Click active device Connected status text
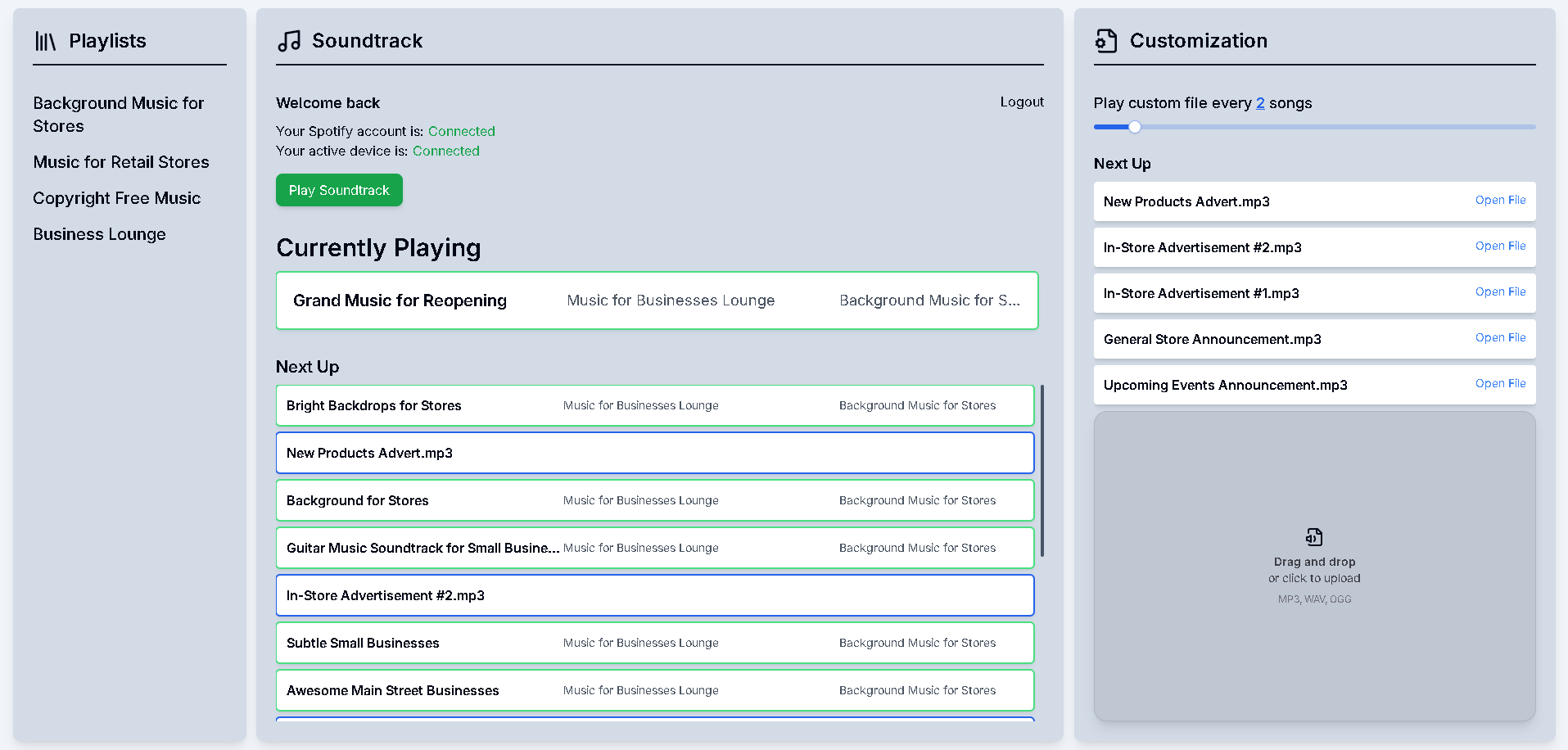This screenshot has height=750, width=1568. (445, 151)
